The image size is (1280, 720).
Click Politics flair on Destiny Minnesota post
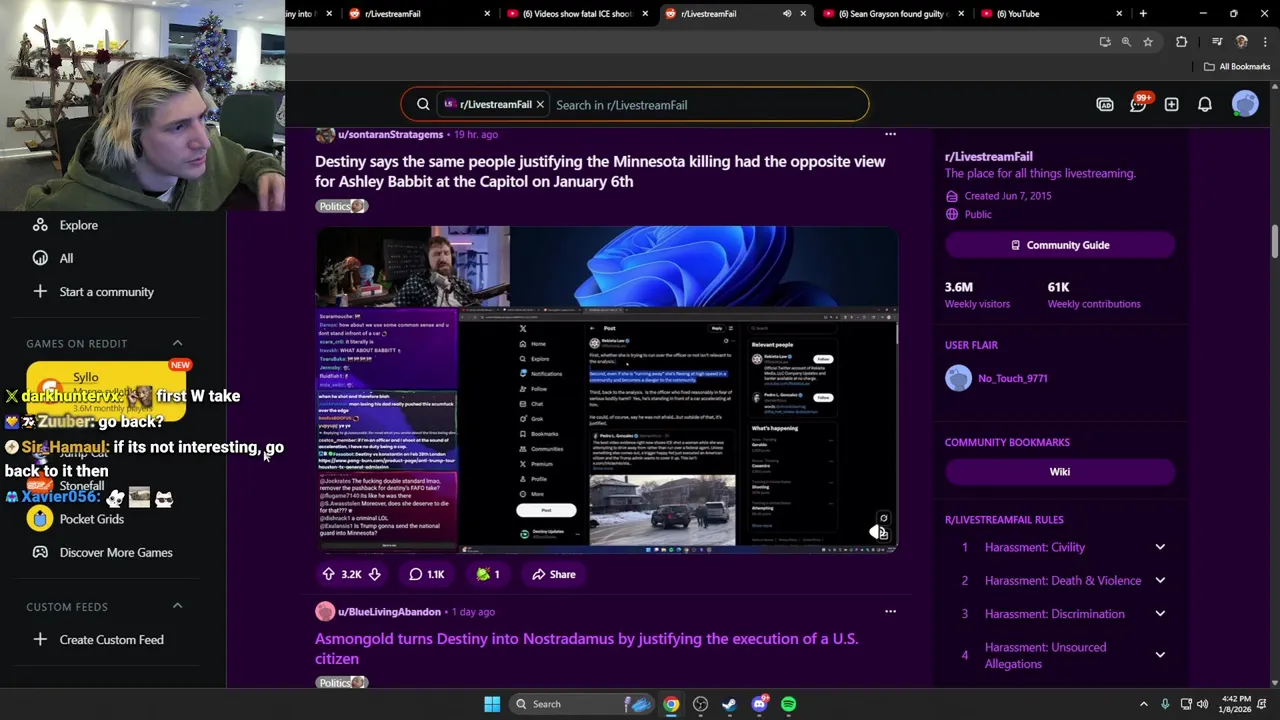tap(342, 206)
